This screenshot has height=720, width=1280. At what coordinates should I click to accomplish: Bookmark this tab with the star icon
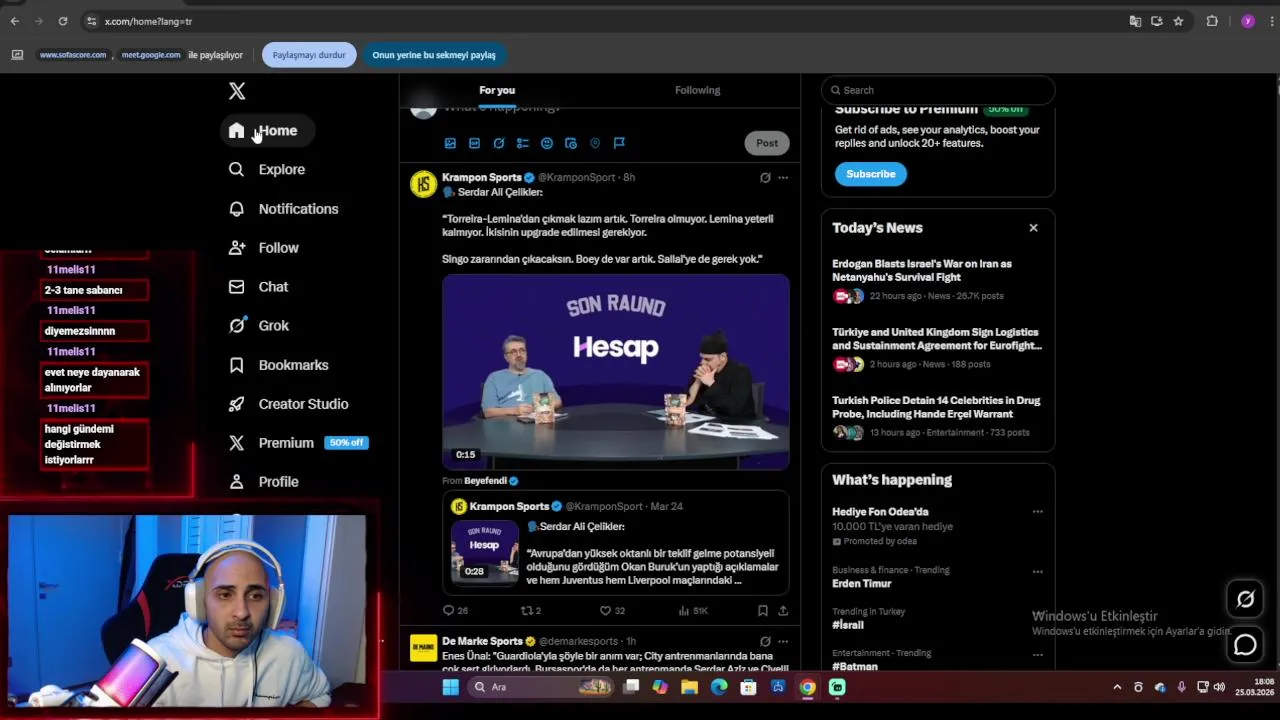(x=1179, y=21)
